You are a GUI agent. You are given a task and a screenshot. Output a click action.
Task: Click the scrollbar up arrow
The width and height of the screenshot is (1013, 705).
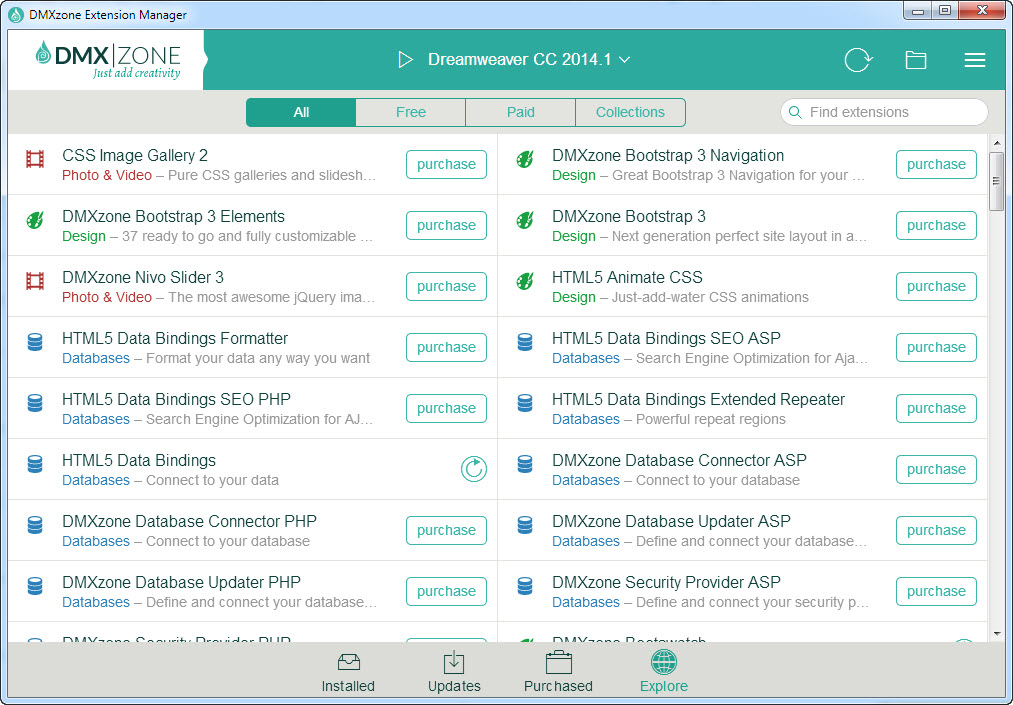996,143
